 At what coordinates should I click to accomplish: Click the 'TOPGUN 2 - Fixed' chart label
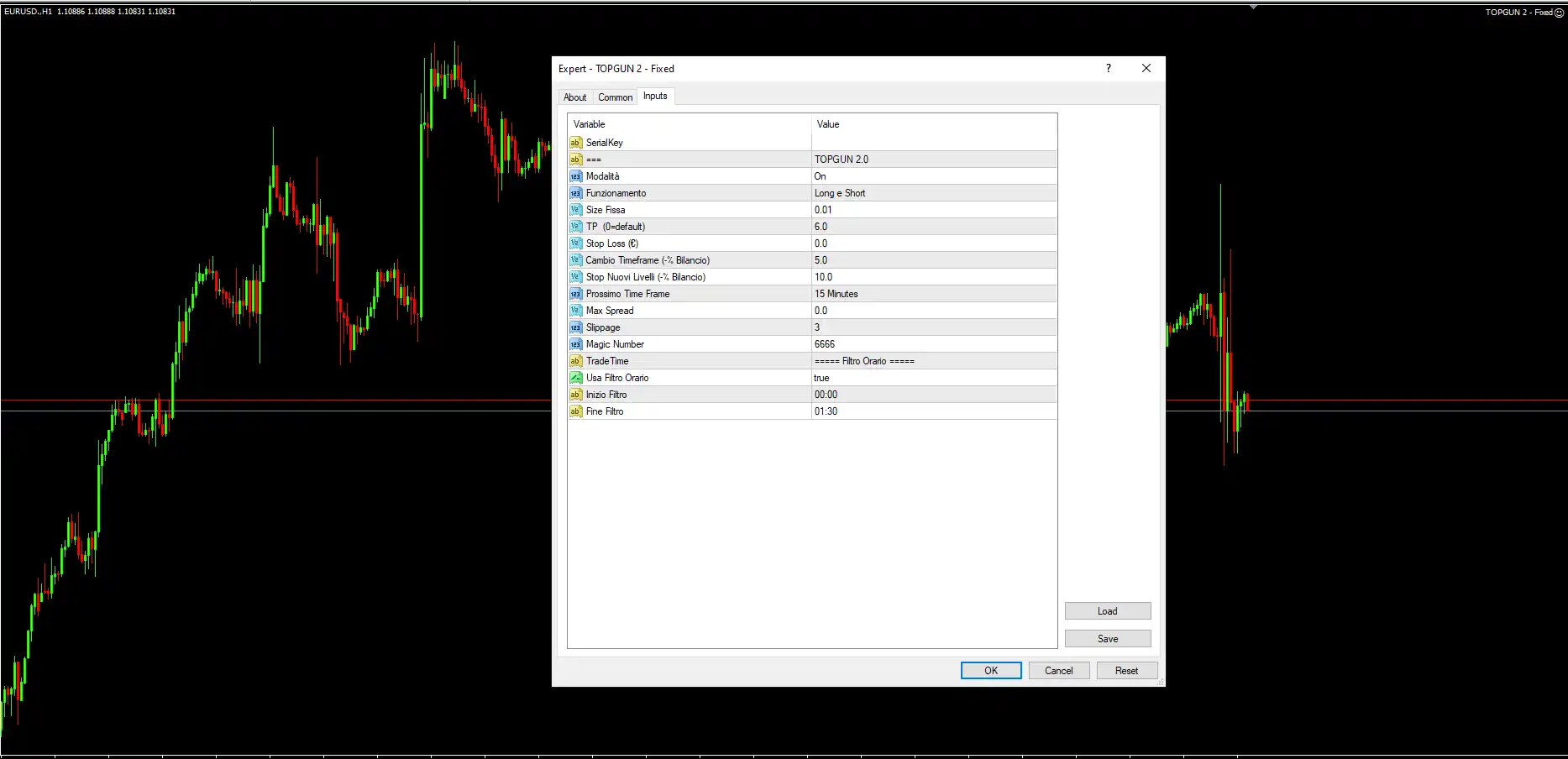click(x=1518, y=13)
